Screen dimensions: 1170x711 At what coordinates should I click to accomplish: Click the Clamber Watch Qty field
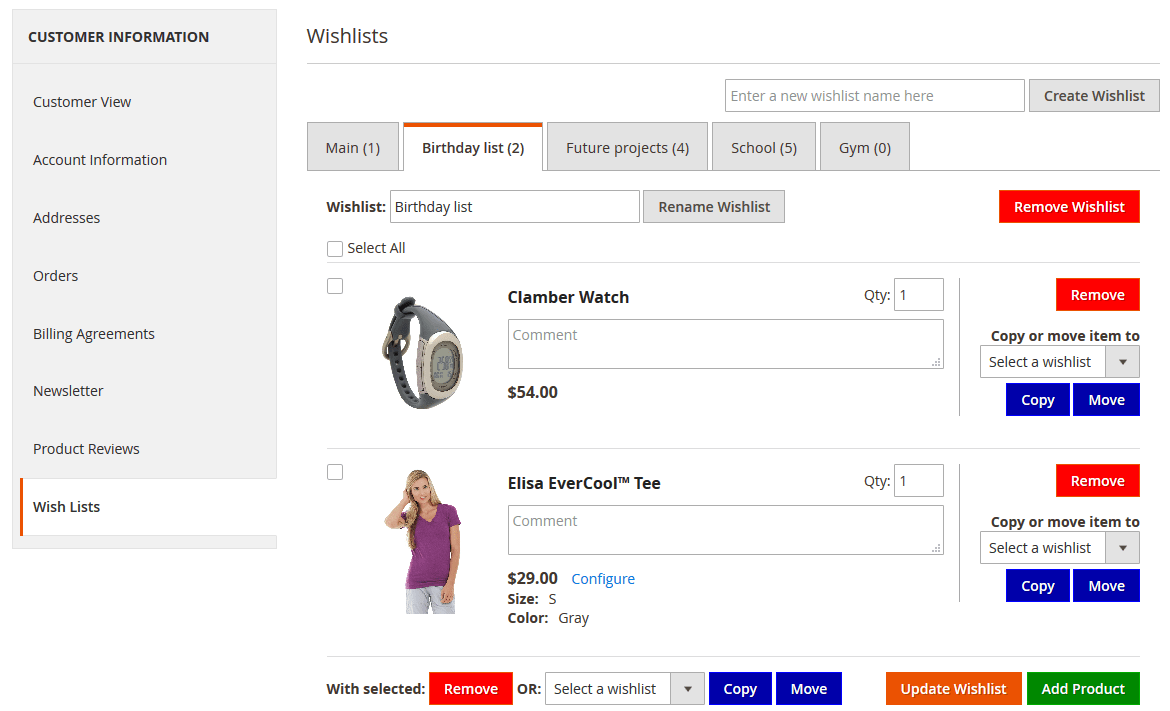(x=919, y=295)
